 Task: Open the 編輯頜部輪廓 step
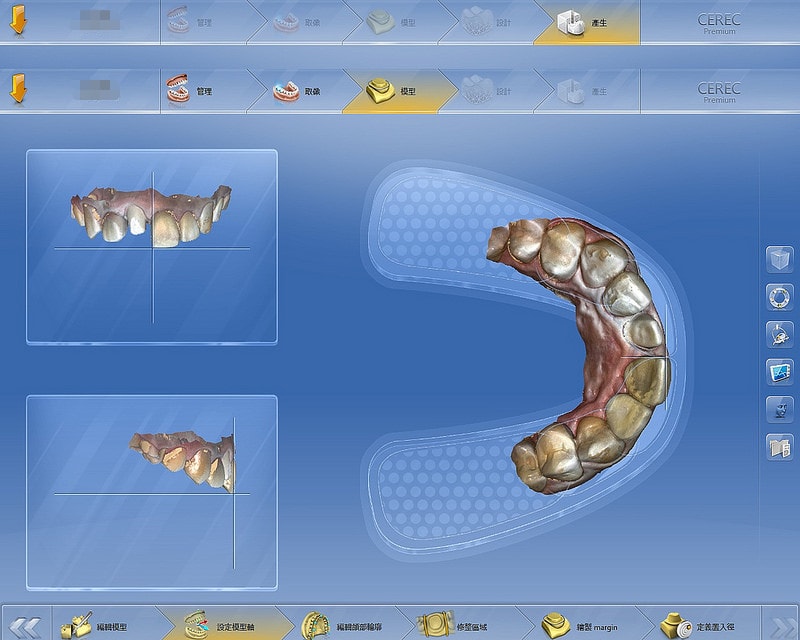(345, 626)
